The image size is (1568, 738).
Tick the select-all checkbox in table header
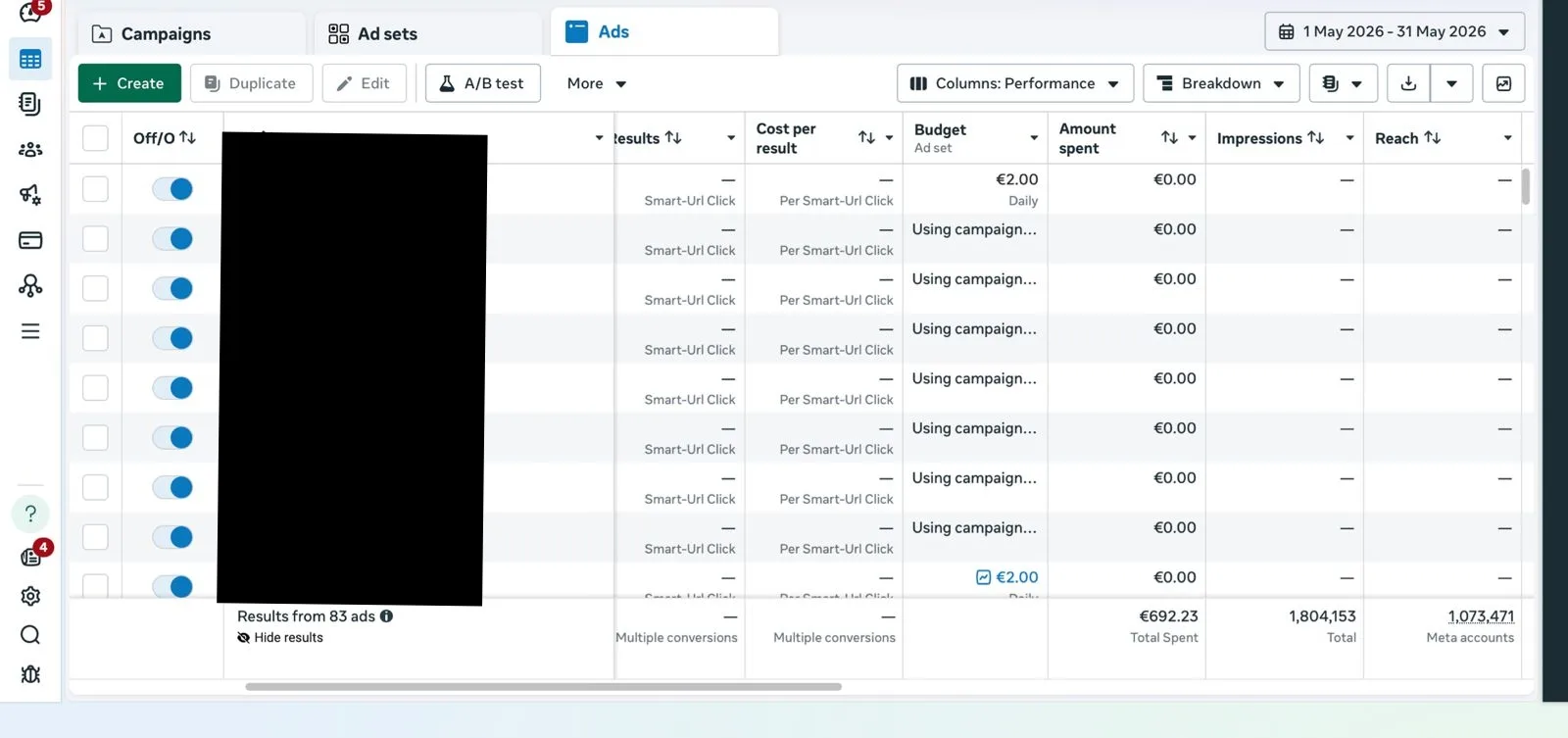tap(95, 138)
